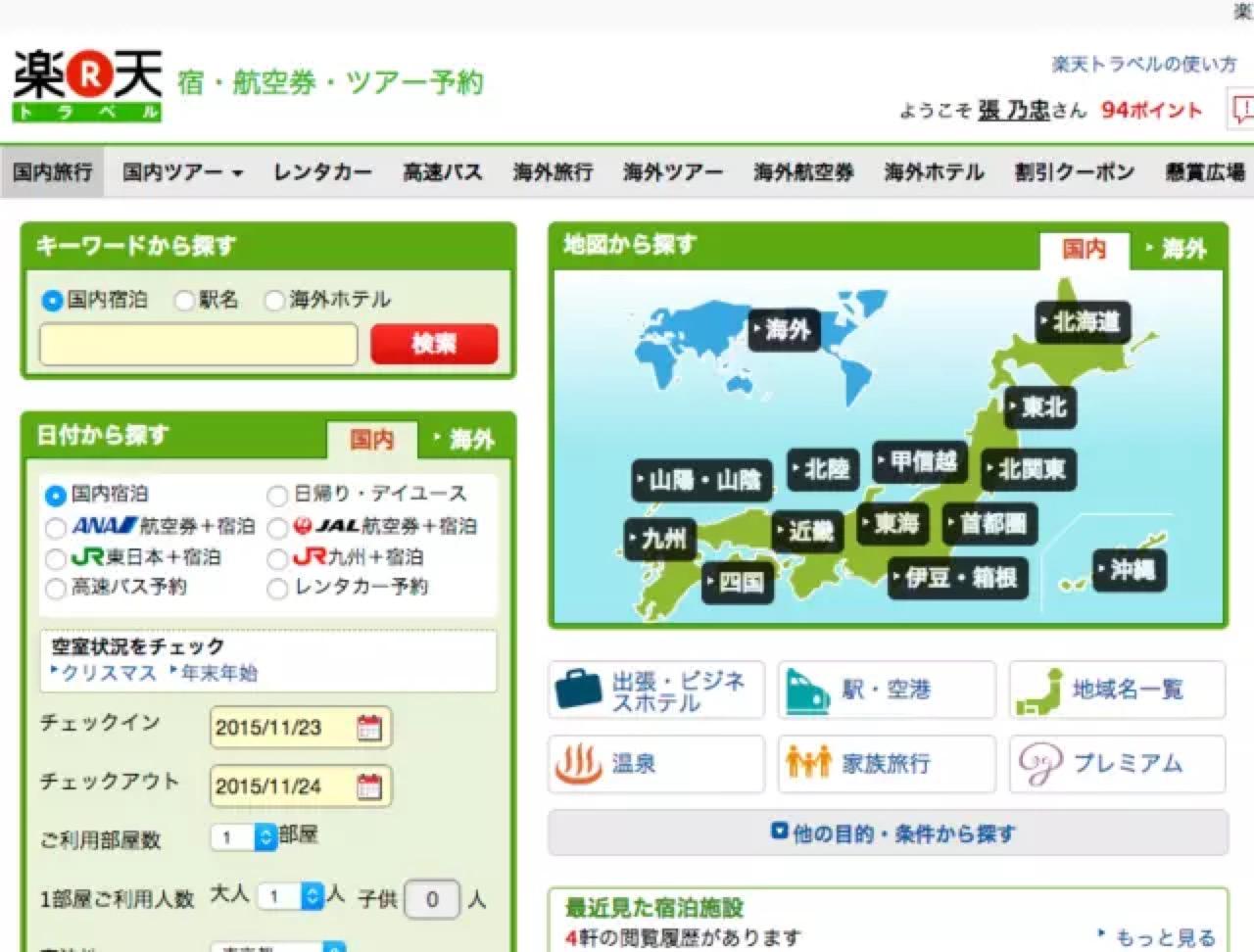Select the 出張・ビジネスホテル briefcase icon
1254x952 pixels.
coord(580,689)
